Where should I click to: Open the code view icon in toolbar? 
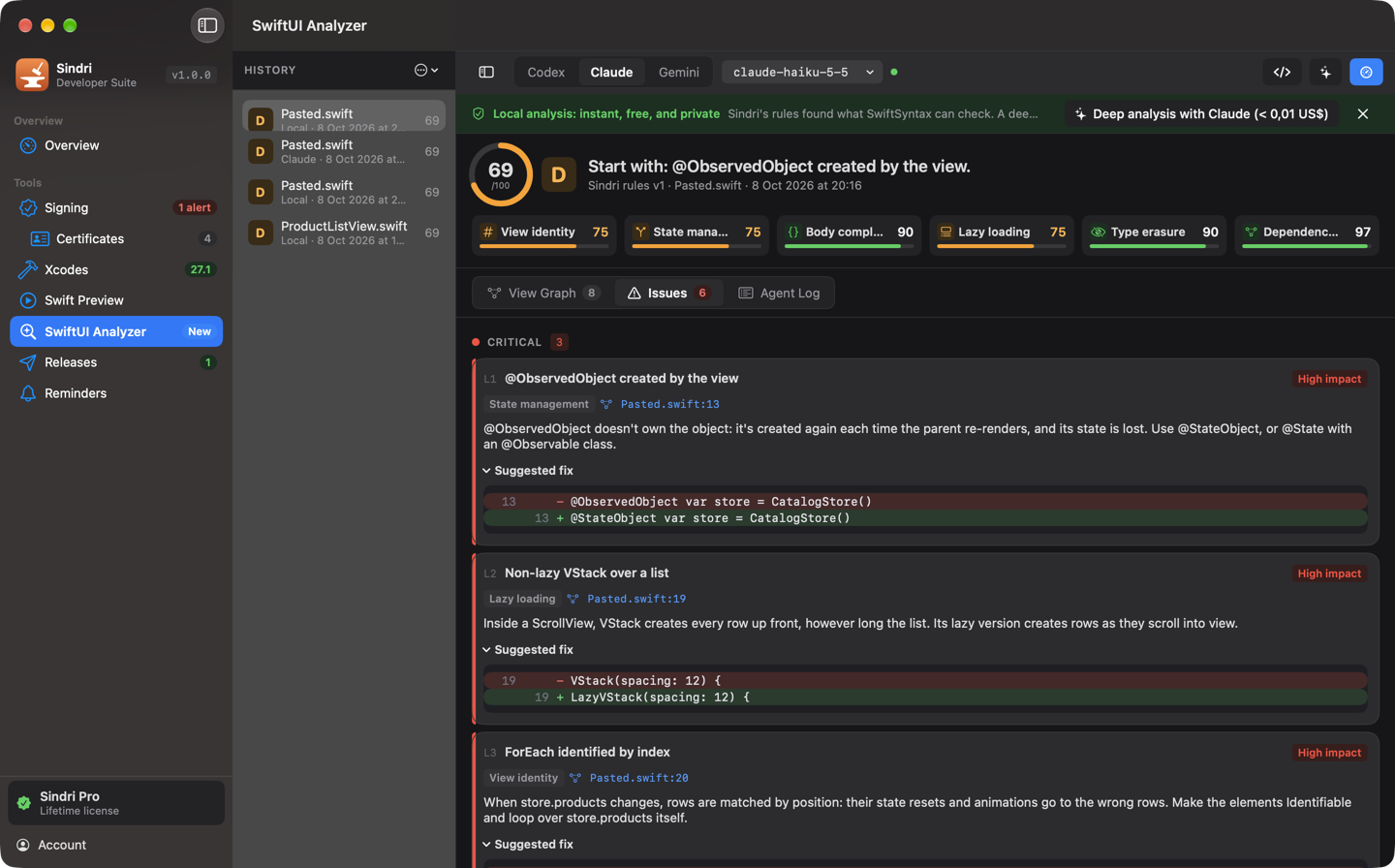(1282, 72)
